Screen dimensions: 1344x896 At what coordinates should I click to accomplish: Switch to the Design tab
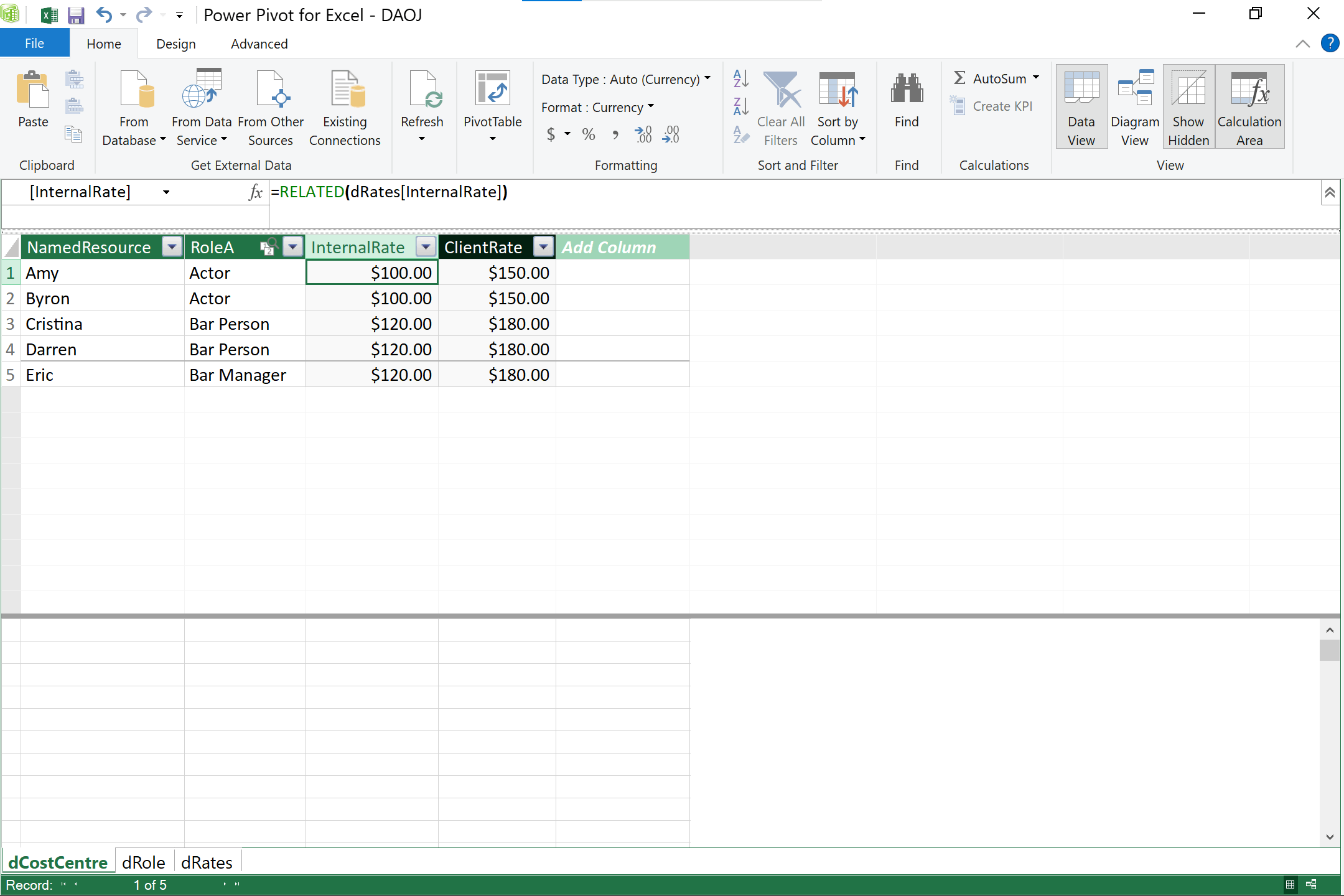coord(176,44)
